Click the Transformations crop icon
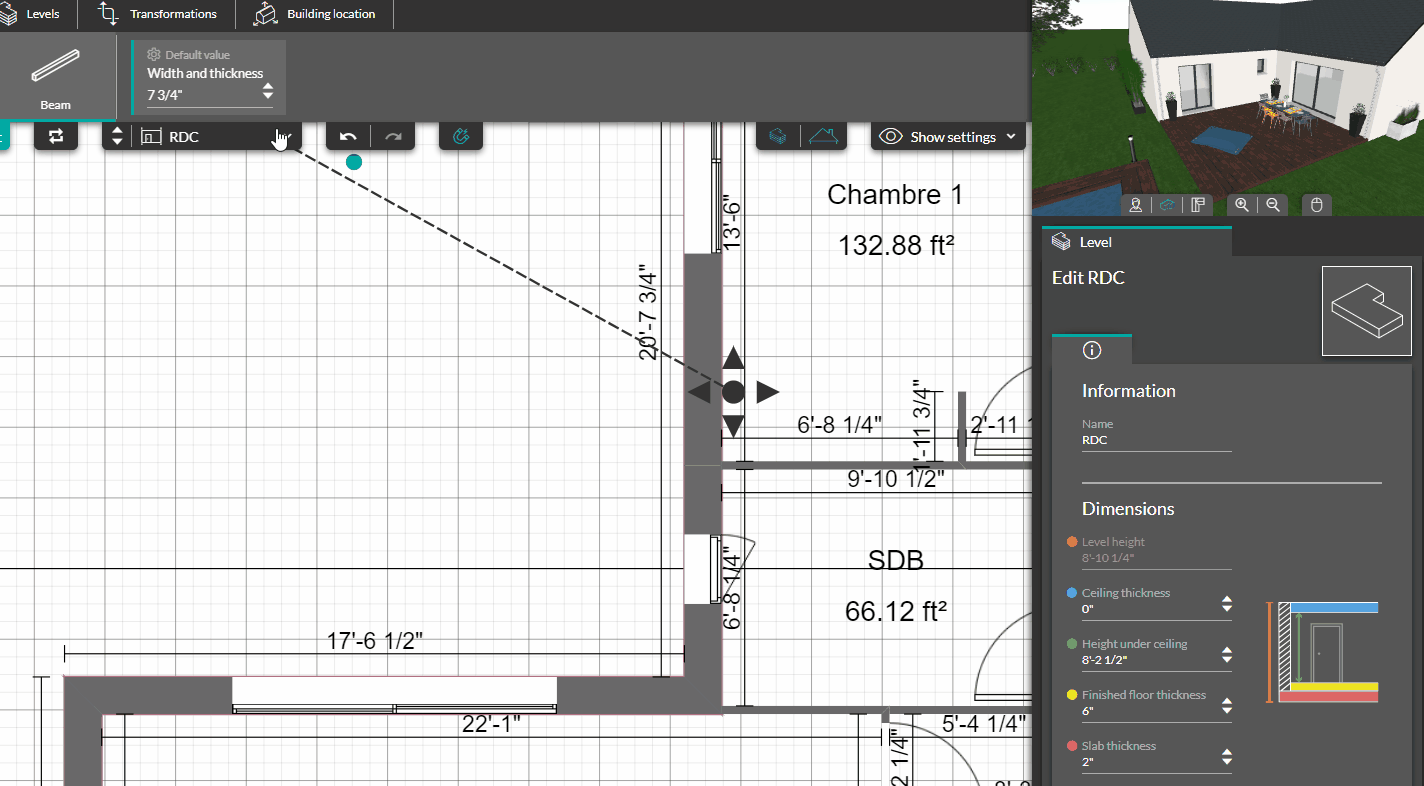 click(108, 14)
